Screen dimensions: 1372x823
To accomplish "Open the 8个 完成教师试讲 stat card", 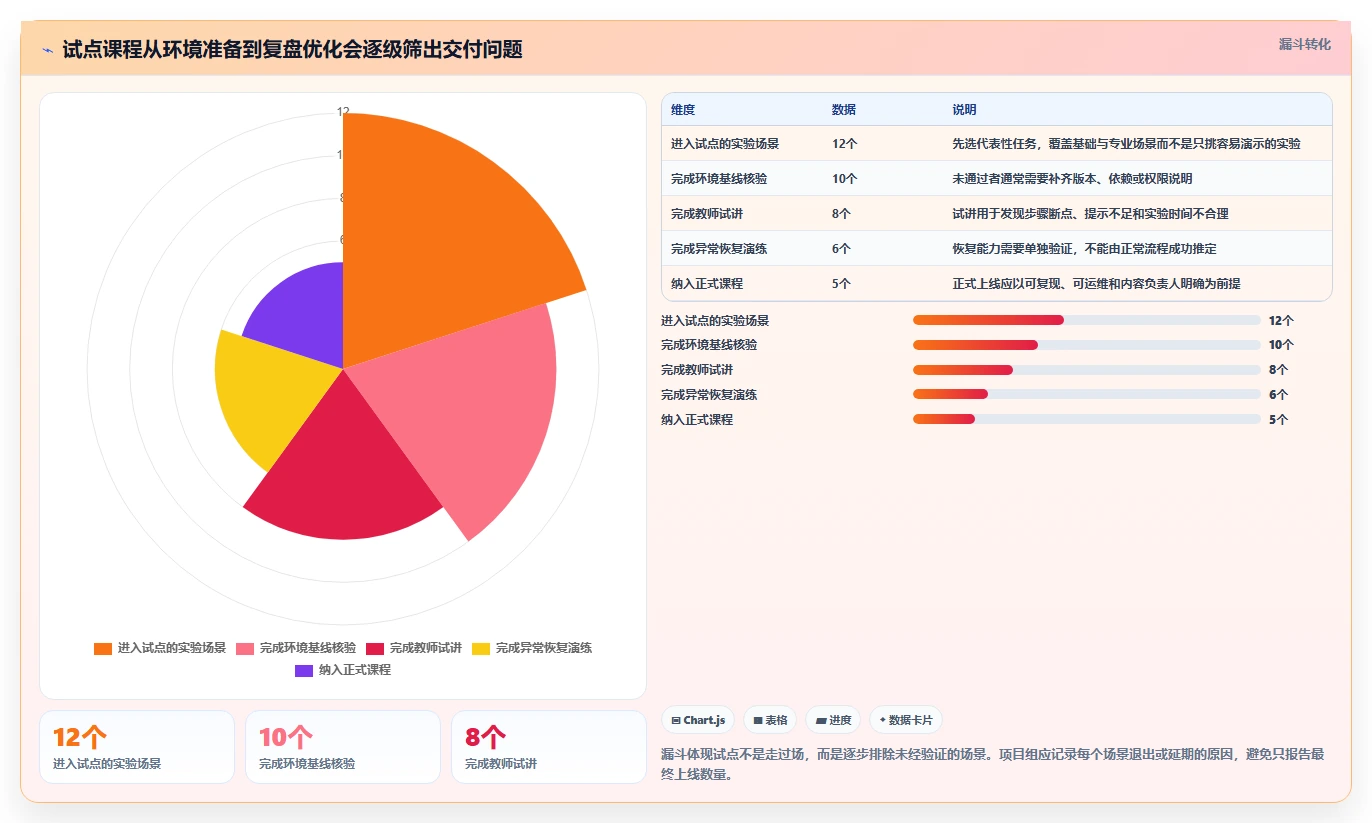I will (549, 747).
